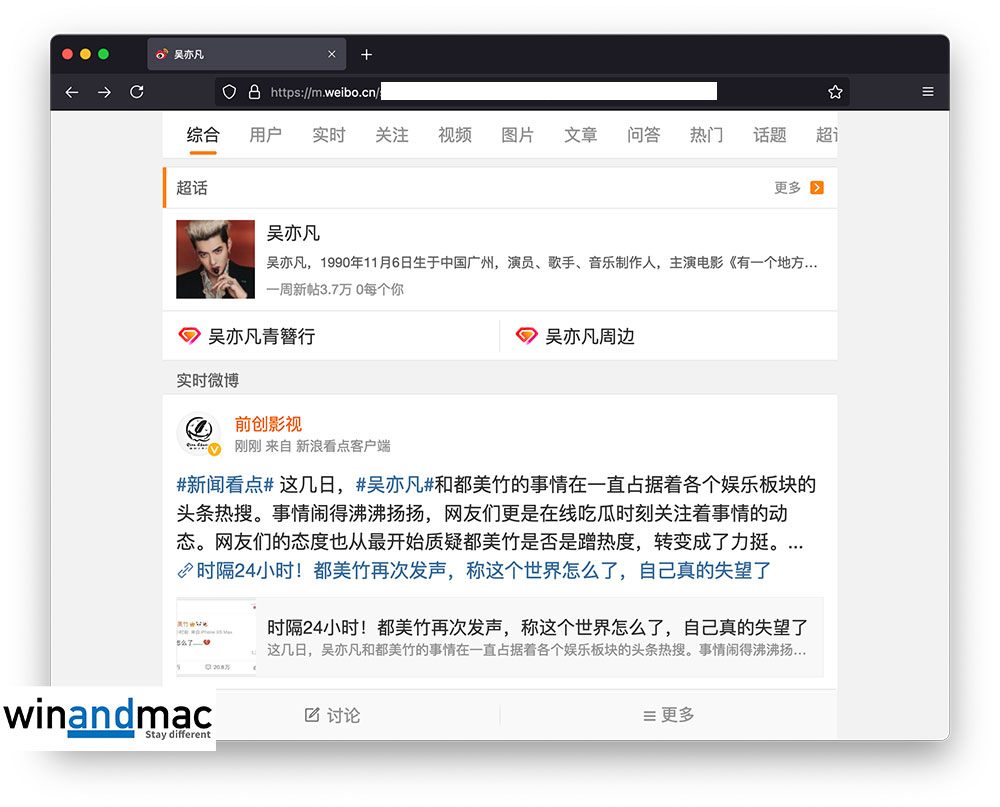The image size is (1000, 807).
Task: Open the 热门 tab
Action: pyautogui.click(x=706, y=135)
